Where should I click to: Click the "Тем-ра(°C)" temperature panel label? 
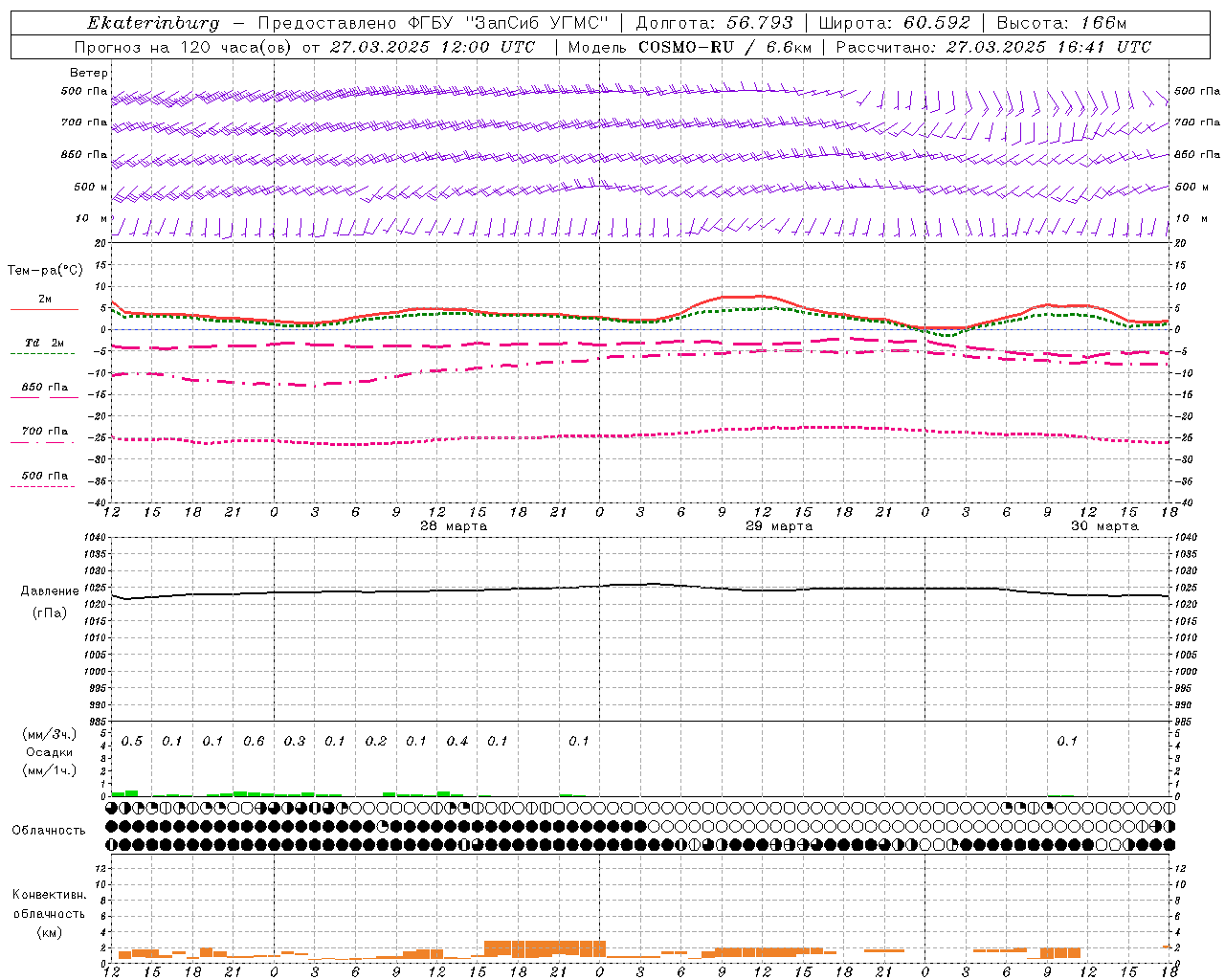pos(45,271)
